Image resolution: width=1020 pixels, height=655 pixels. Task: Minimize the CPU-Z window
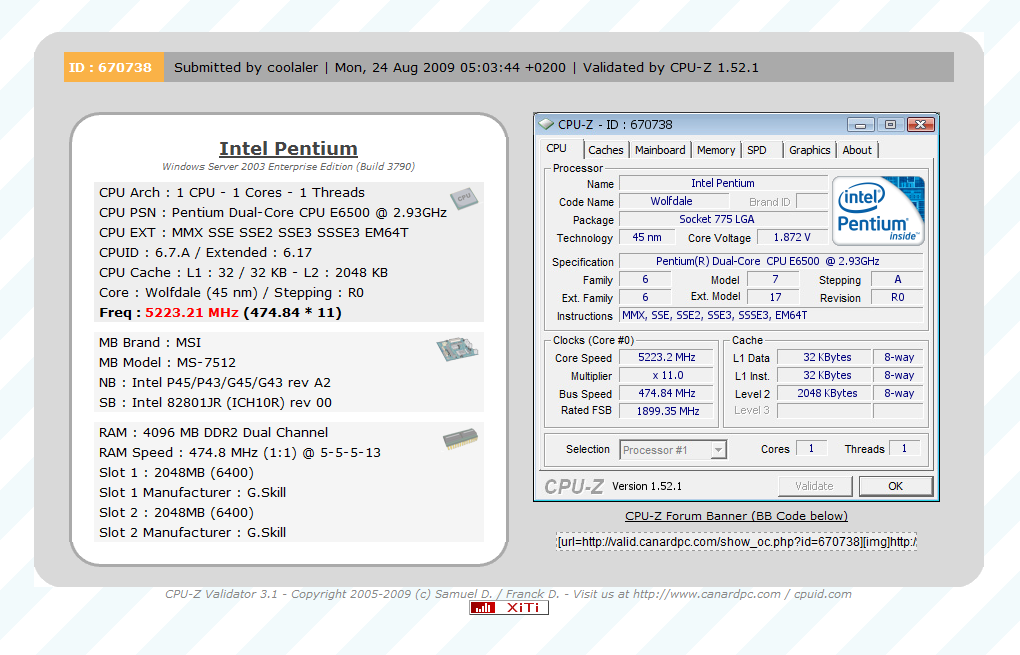861,124
